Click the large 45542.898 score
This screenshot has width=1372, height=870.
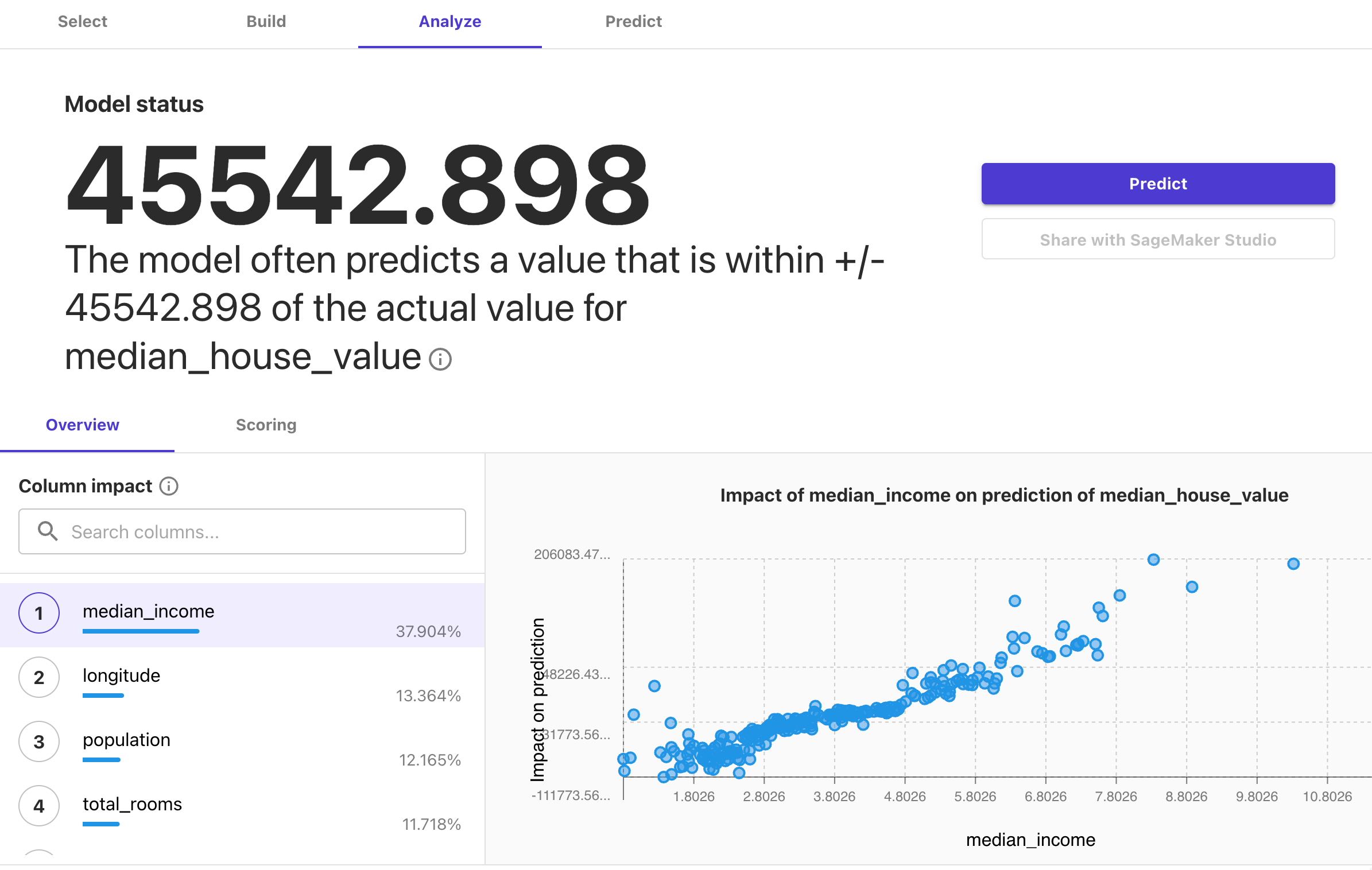(x=358, y=185)
